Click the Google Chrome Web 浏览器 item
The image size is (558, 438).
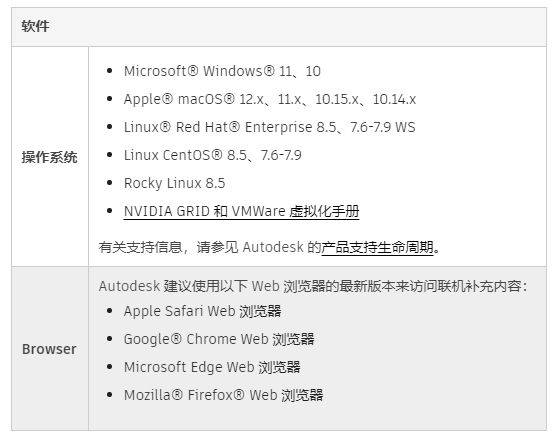click(x=219, y=339)
